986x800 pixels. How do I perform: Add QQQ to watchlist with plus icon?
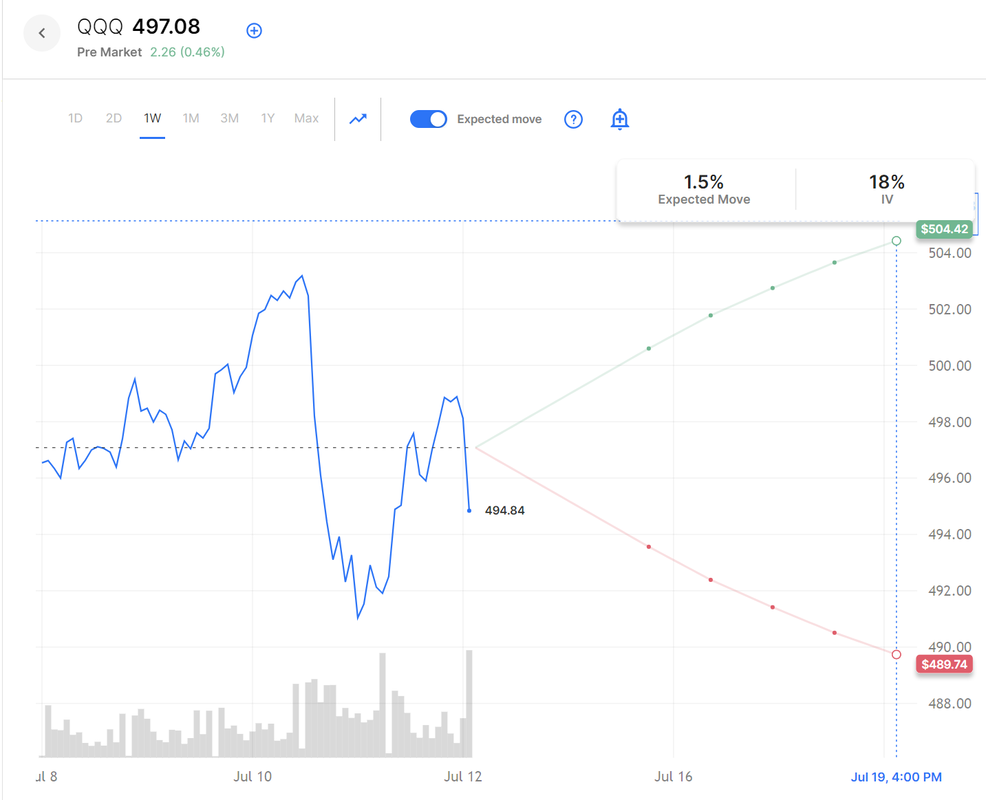[x=254, y=31]
